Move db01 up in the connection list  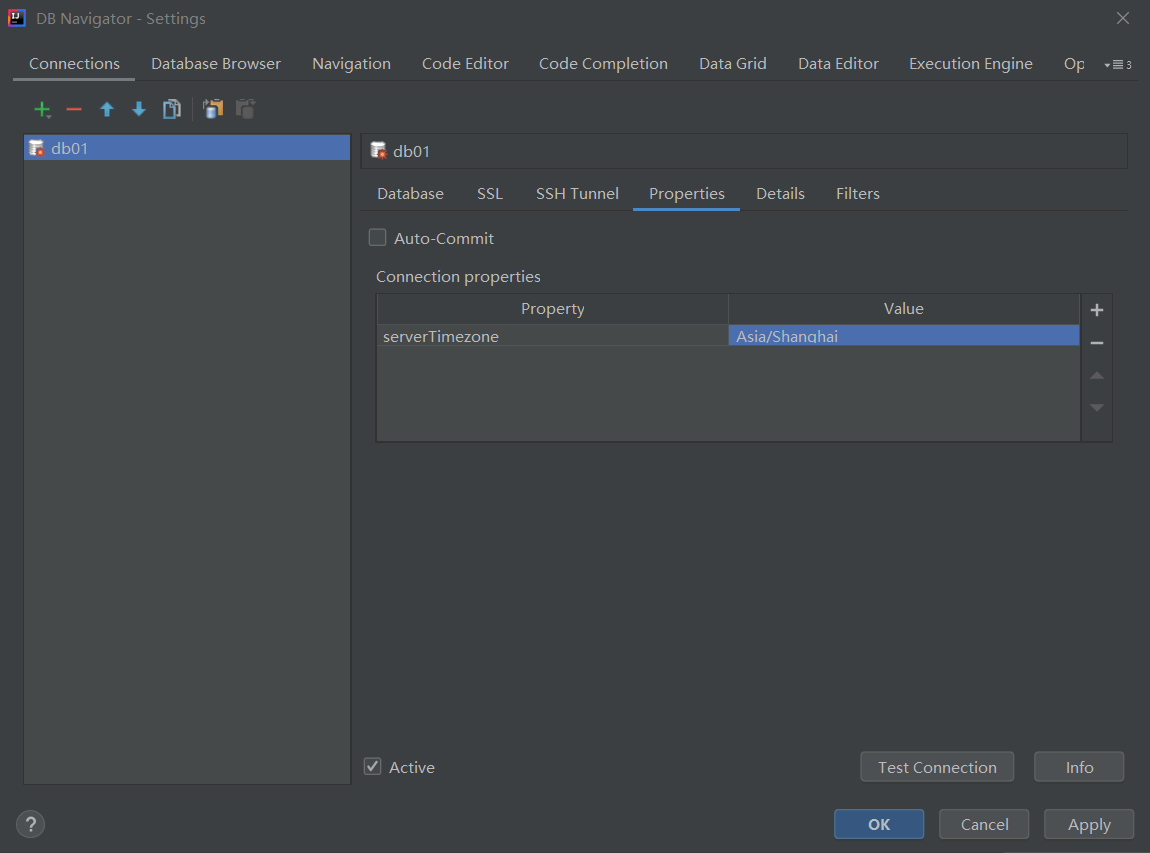[x=106, y=110]
